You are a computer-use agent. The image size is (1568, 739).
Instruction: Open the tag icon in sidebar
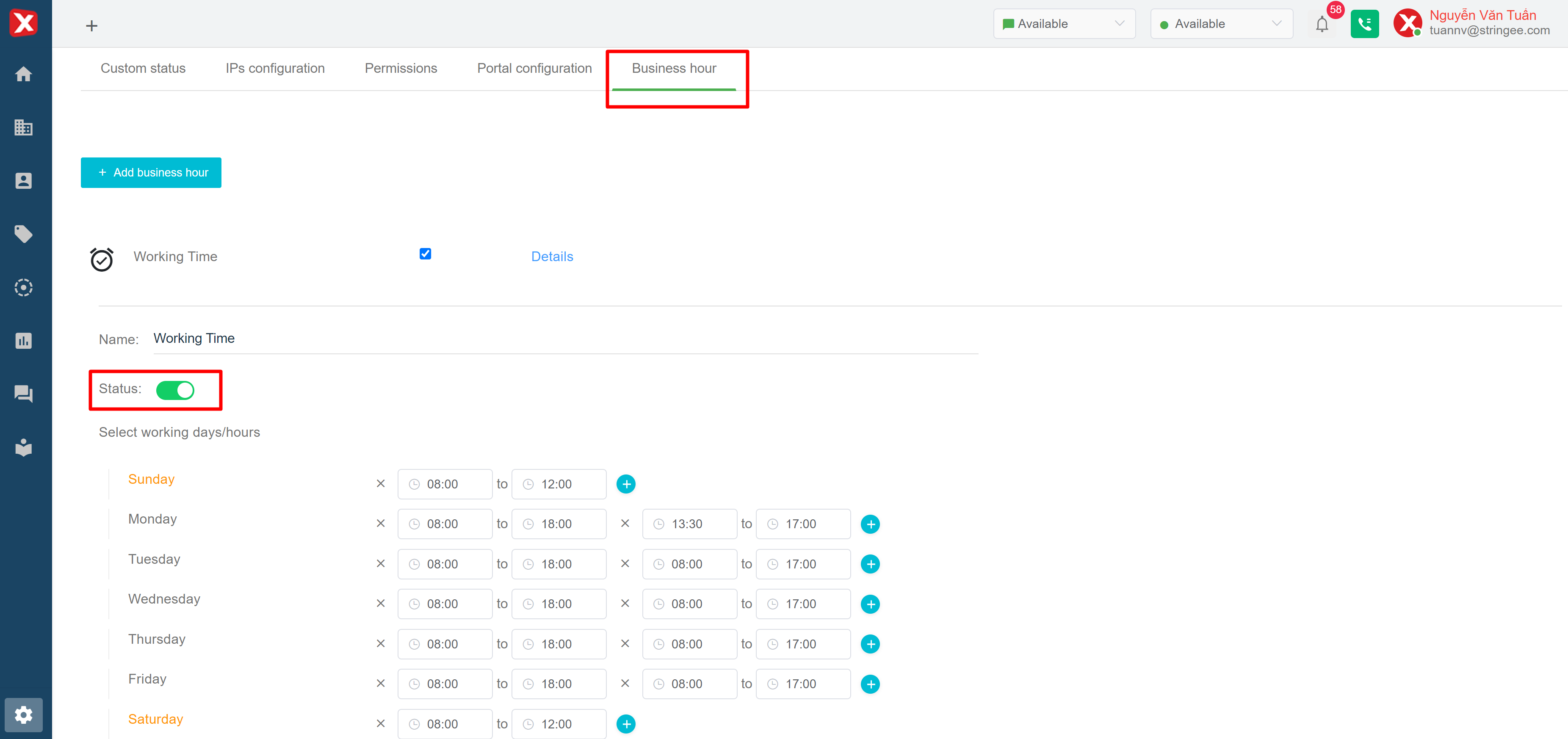tap(23, 234)
